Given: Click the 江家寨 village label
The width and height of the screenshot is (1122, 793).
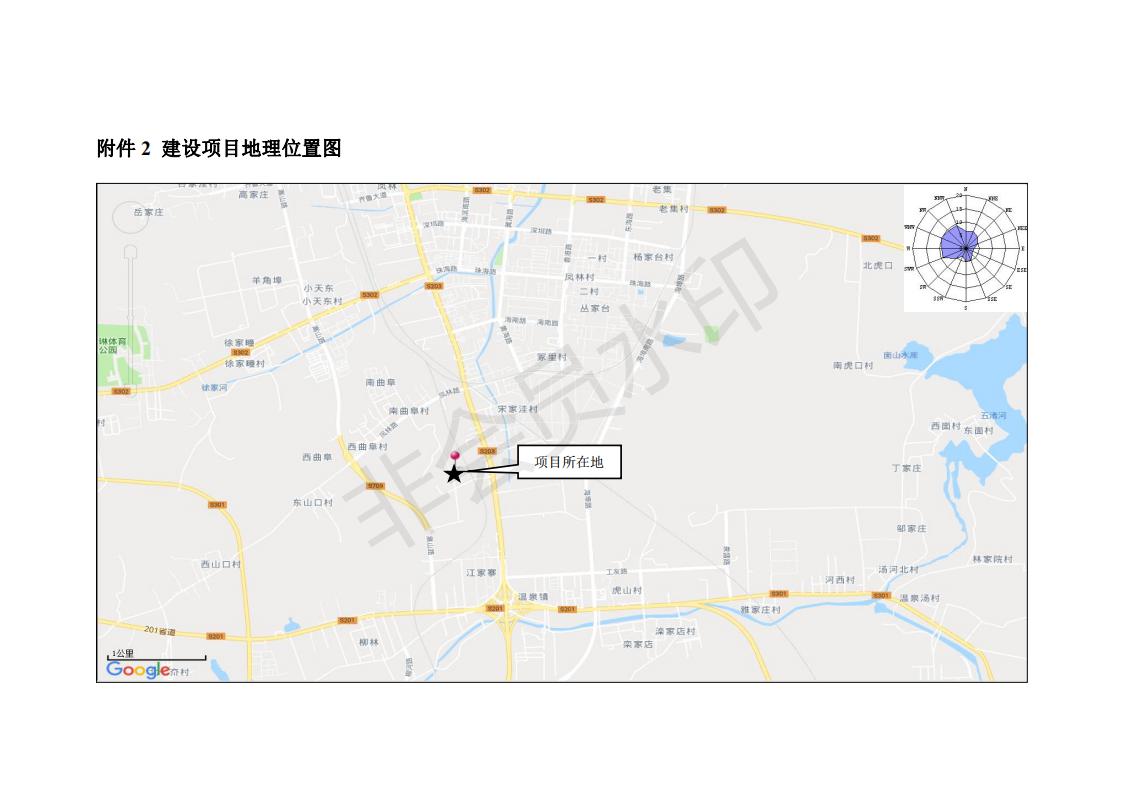Looking at the screenshot, I should pos(481,573).
